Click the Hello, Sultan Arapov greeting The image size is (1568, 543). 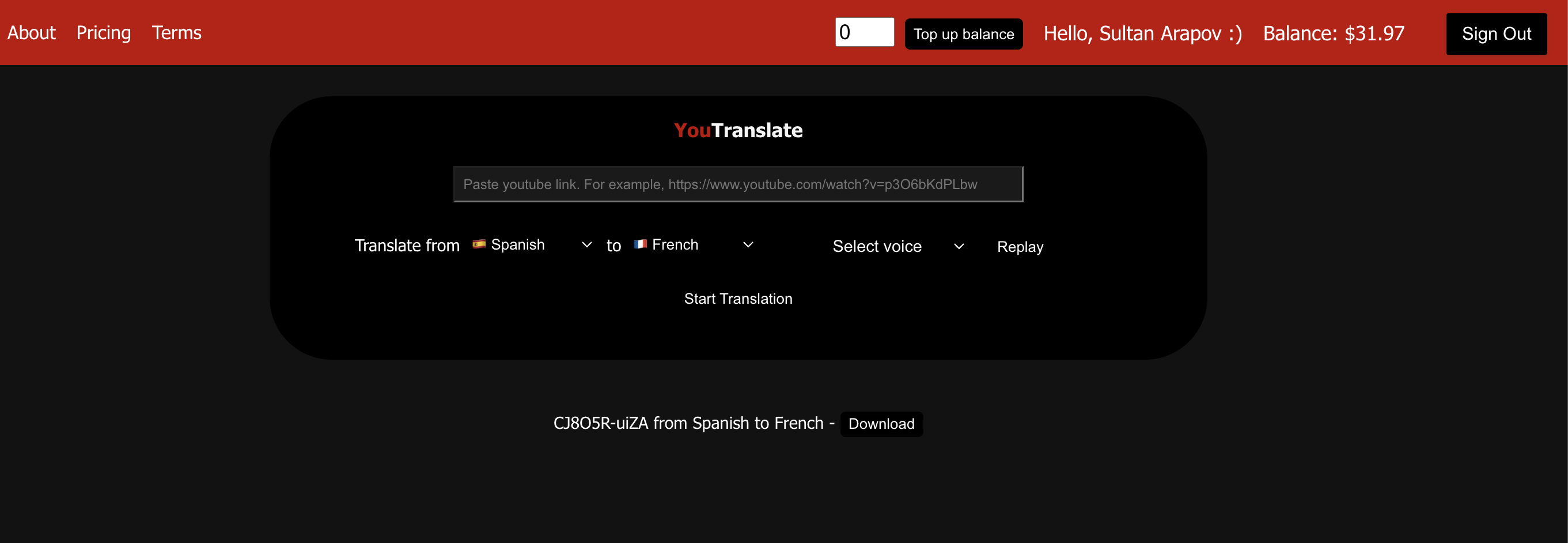1142,33
